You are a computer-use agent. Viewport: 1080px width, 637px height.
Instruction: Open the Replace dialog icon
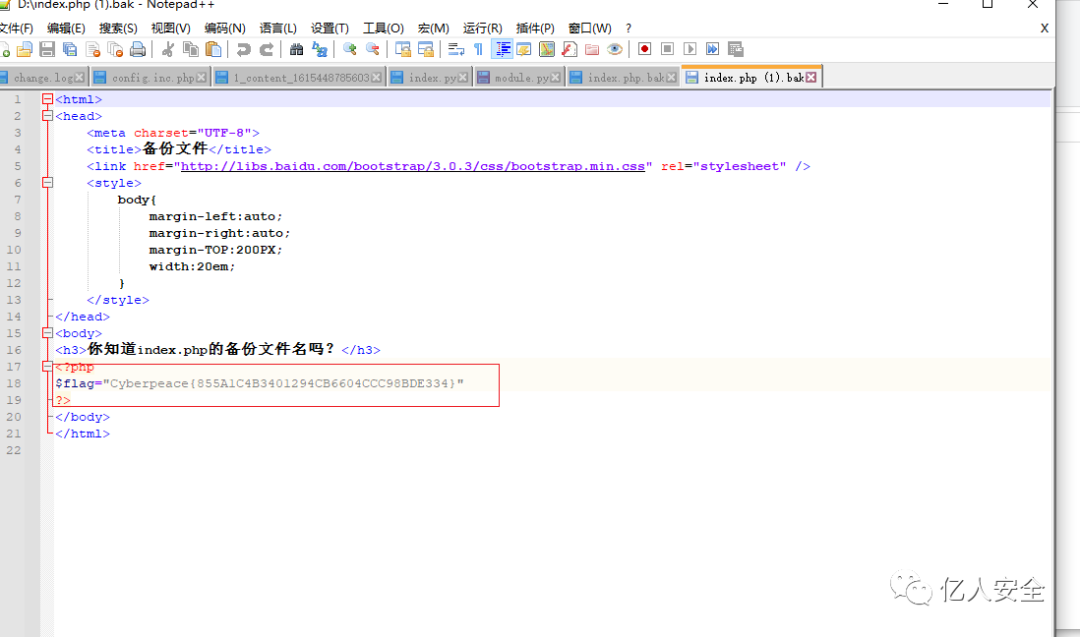(319, 49)
